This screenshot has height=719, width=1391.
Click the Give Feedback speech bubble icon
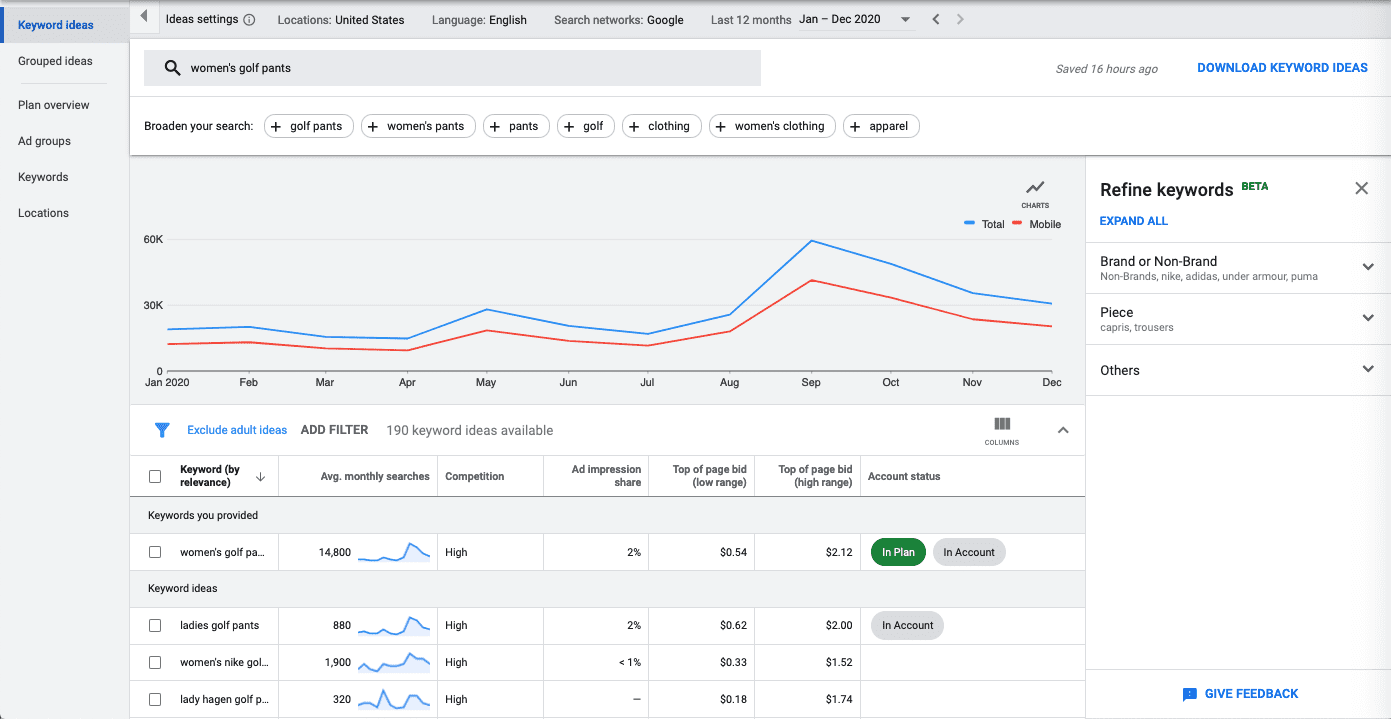click(x=1189, y=693)
